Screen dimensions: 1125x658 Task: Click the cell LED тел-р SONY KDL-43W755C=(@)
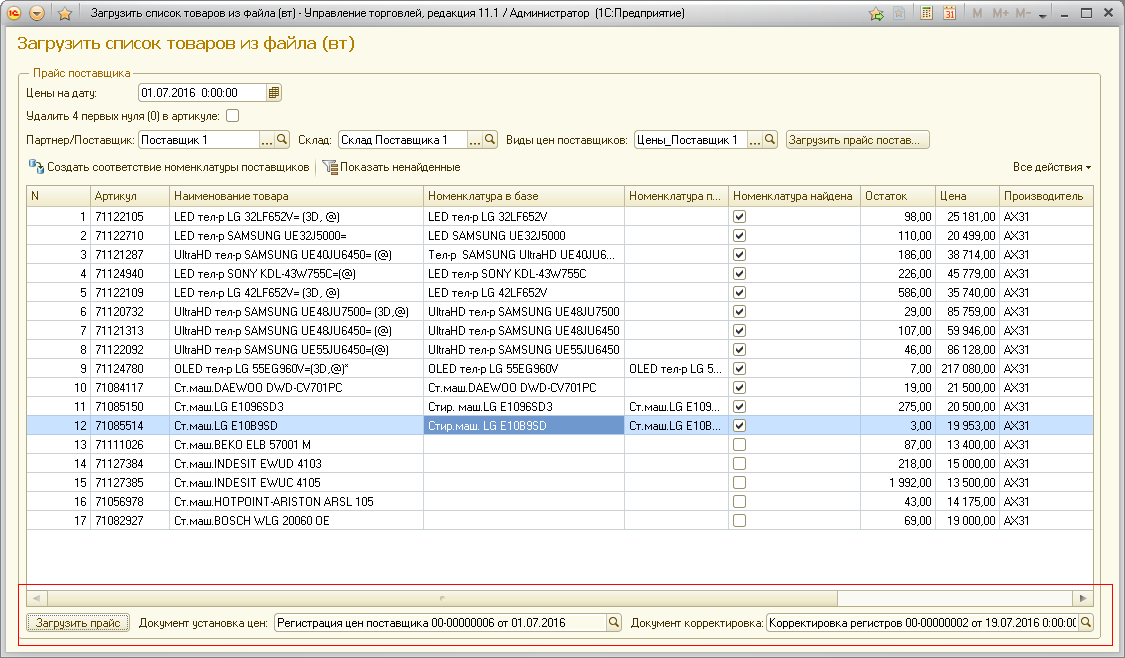tap(296, 273)
